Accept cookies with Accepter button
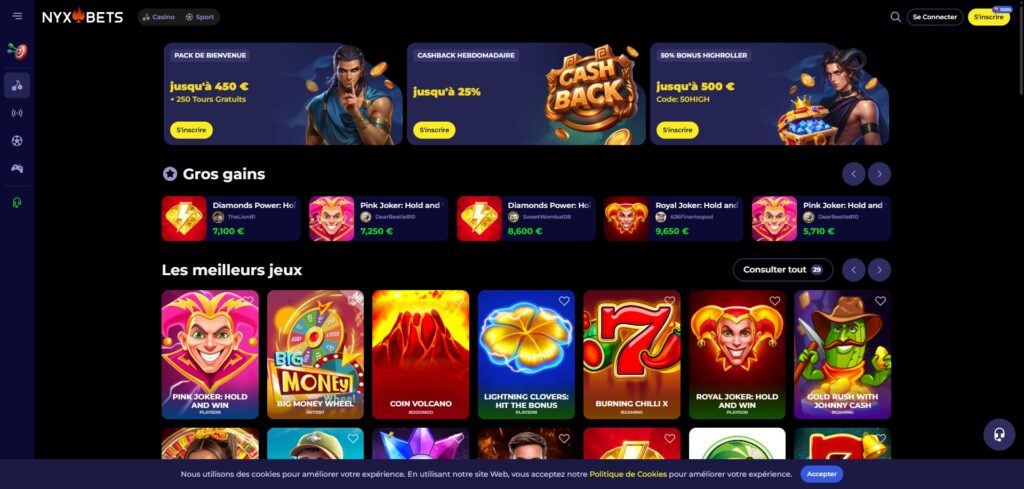Viewport: 1024px width, 489px height. (x=822, y=474)
